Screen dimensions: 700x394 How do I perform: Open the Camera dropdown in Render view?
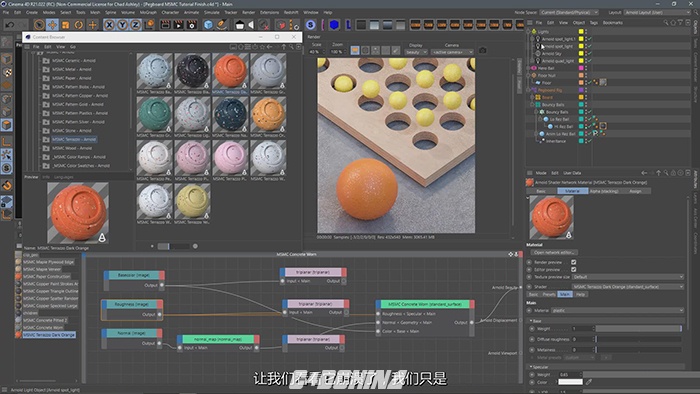click(x=452, y=52)
